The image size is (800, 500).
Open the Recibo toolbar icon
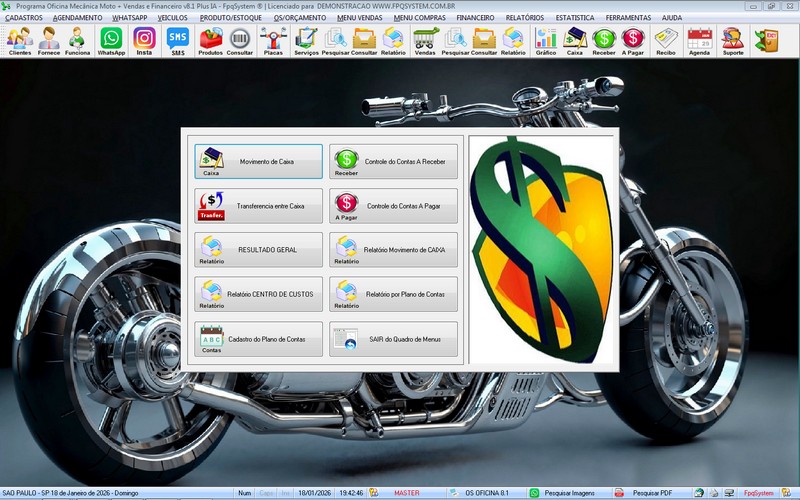(666, 41)
